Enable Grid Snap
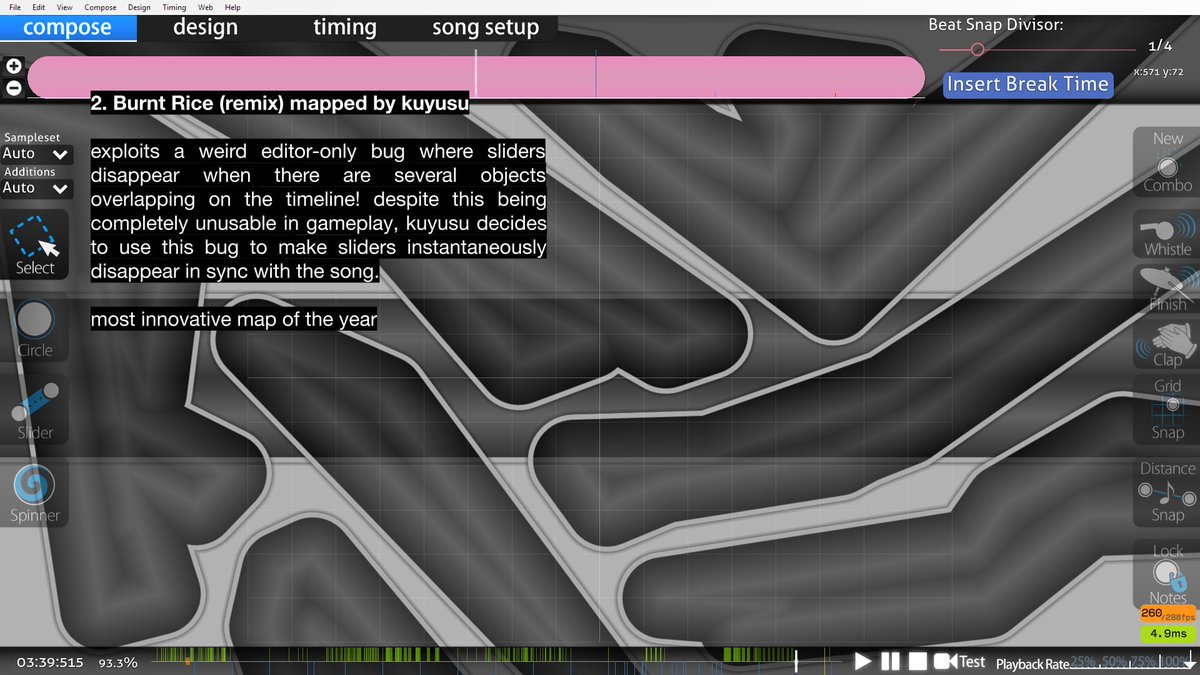Screen dimensions: 1200x675 point(1167,410)
